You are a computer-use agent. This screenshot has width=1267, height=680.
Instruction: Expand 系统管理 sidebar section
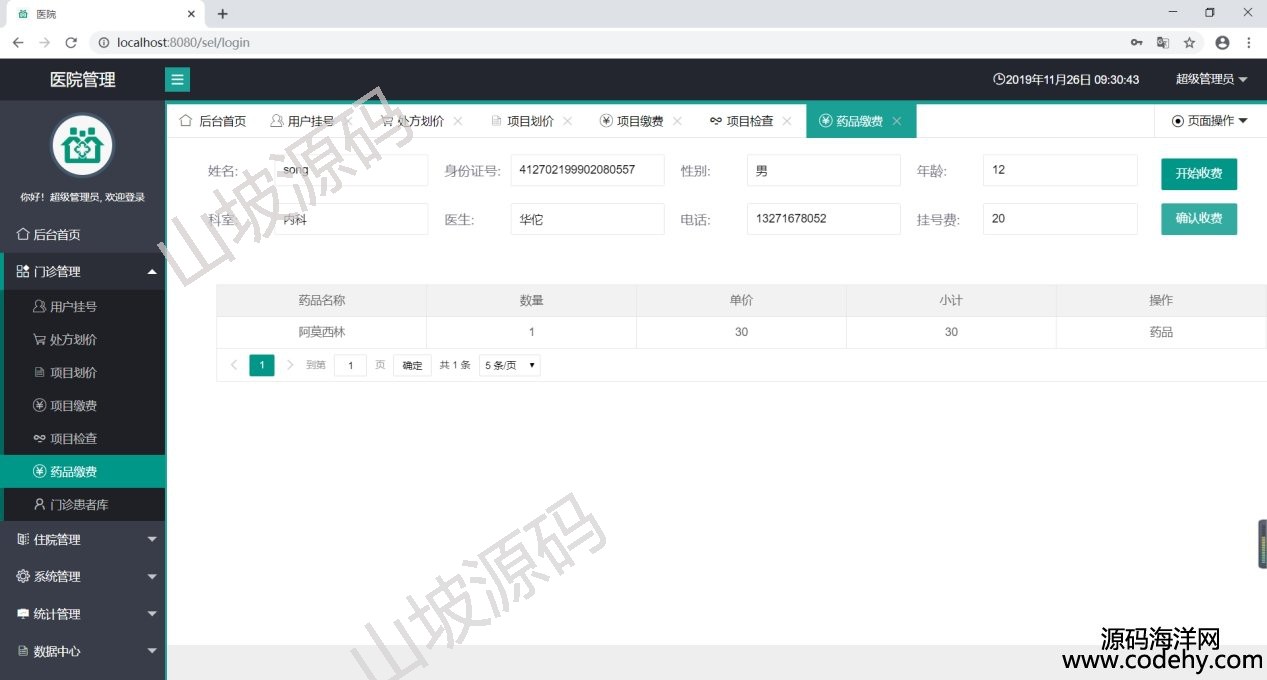83,576
